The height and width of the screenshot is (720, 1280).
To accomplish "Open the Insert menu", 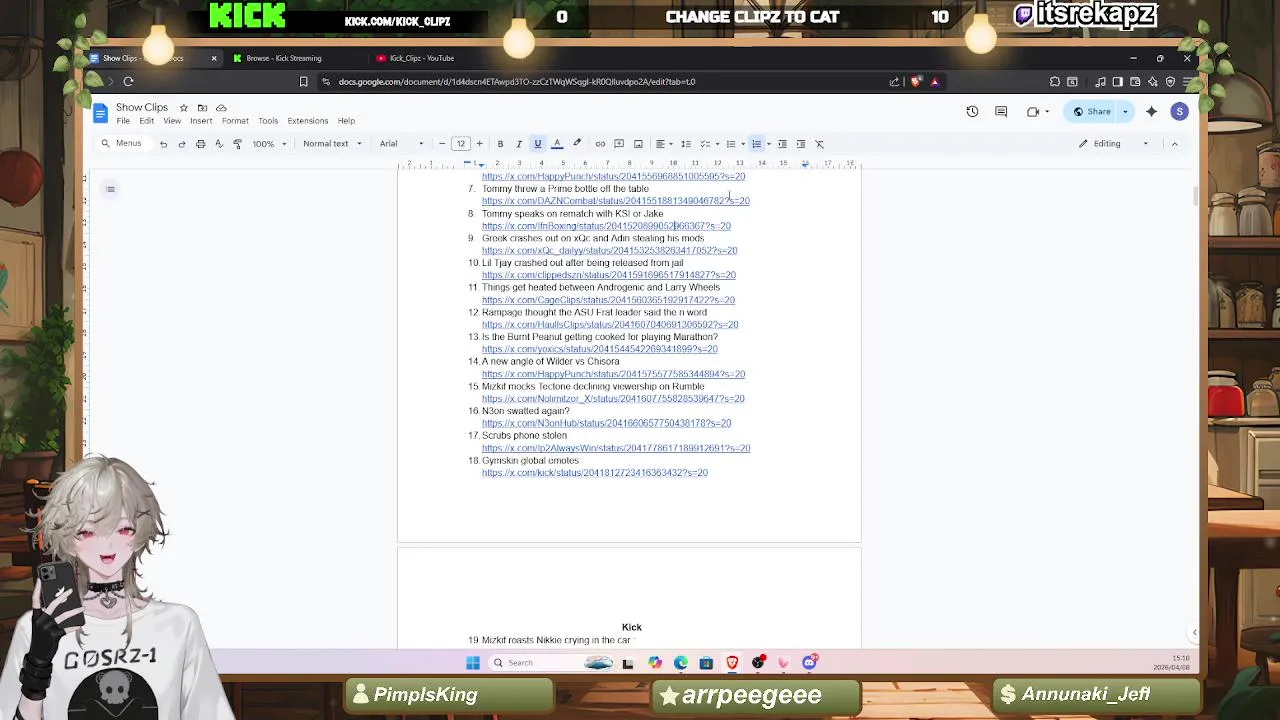I will (x=201, y=121).
